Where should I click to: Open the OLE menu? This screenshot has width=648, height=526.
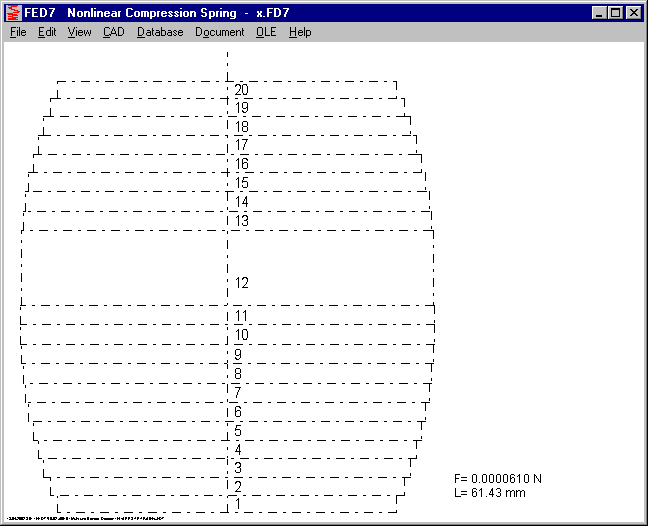[x=266, y=32]
